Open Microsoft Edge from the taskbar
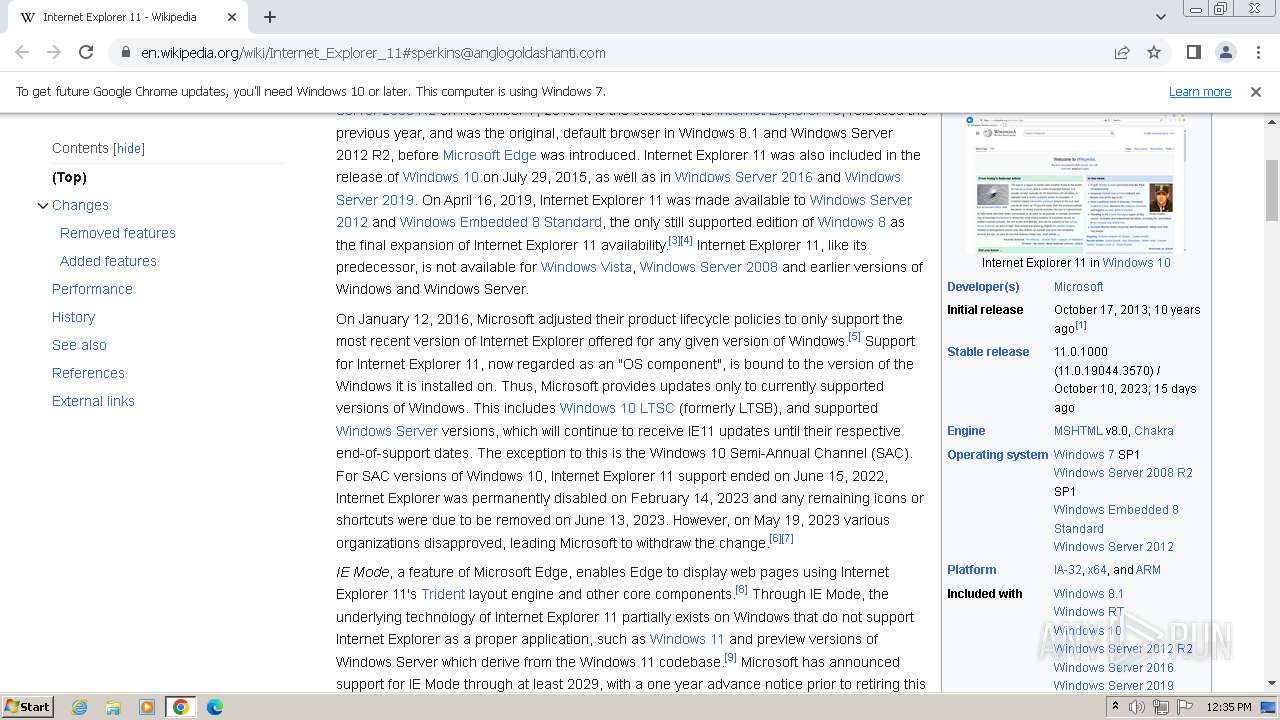 pyautogui.click(x=215, y=707)
